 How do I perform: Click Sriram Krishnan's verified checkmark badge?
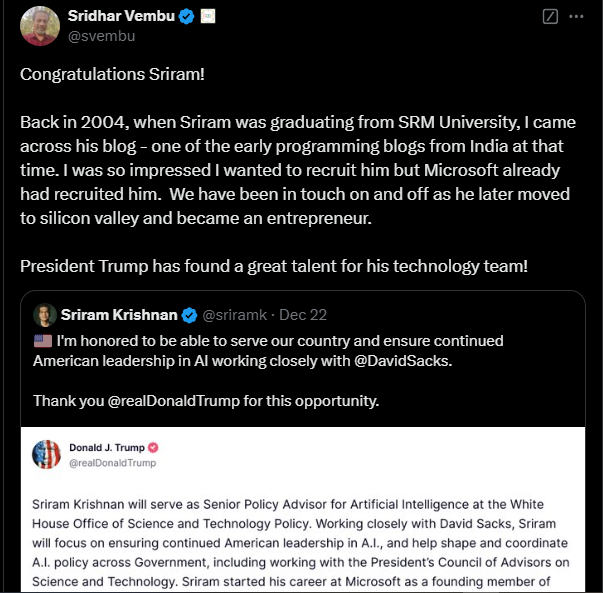tap(189, 315)
